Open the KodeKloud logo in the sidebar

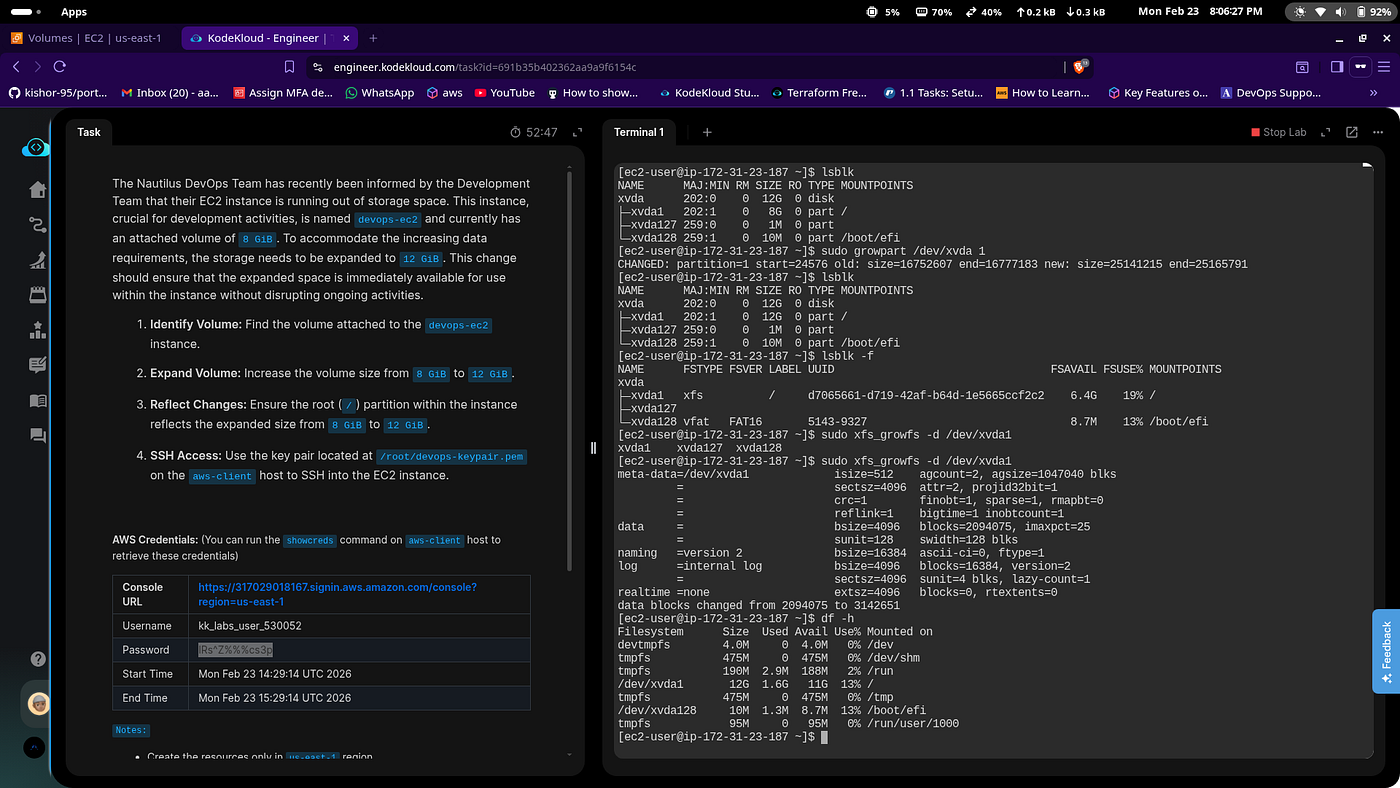point(35,148)
